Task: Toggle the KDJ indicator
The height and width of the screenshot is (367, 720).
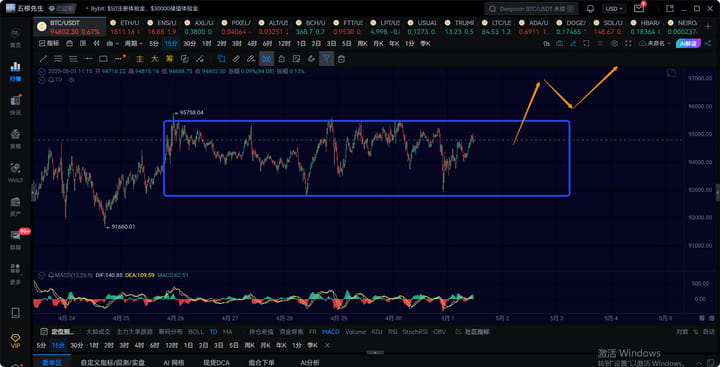Action: pos(377,332)
